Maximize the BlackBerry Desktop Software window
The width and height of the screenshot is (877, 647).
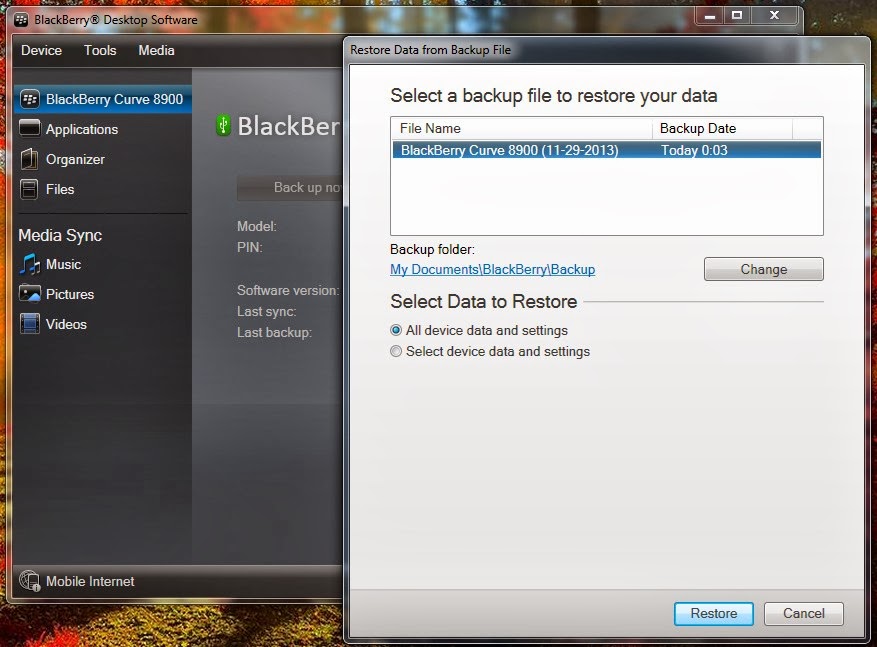coord(737,16)
